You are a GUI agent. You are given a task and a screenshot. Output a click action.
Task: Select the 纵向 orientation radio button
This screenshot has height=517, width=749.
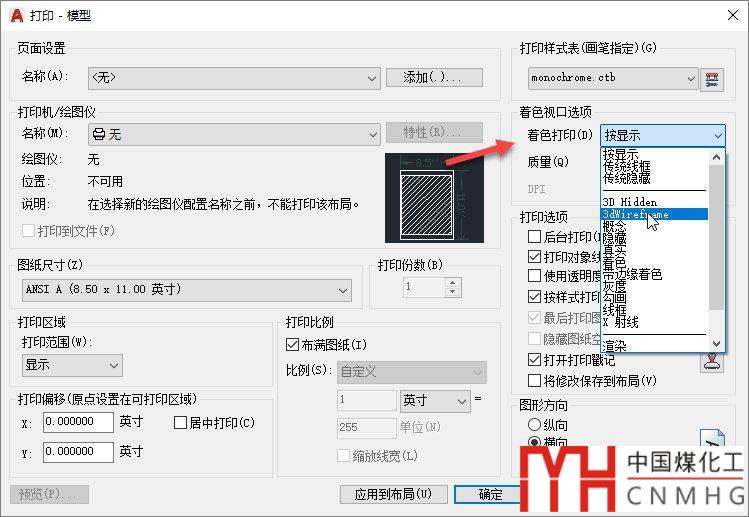point(535,424)
